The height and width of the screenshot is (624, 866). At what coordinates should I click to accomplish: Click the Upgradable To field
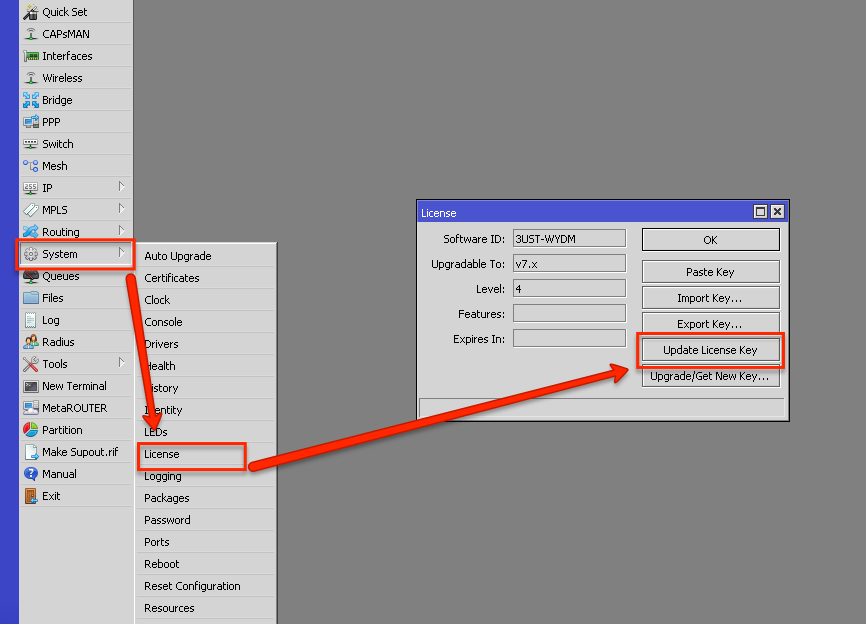click(569, 263)
